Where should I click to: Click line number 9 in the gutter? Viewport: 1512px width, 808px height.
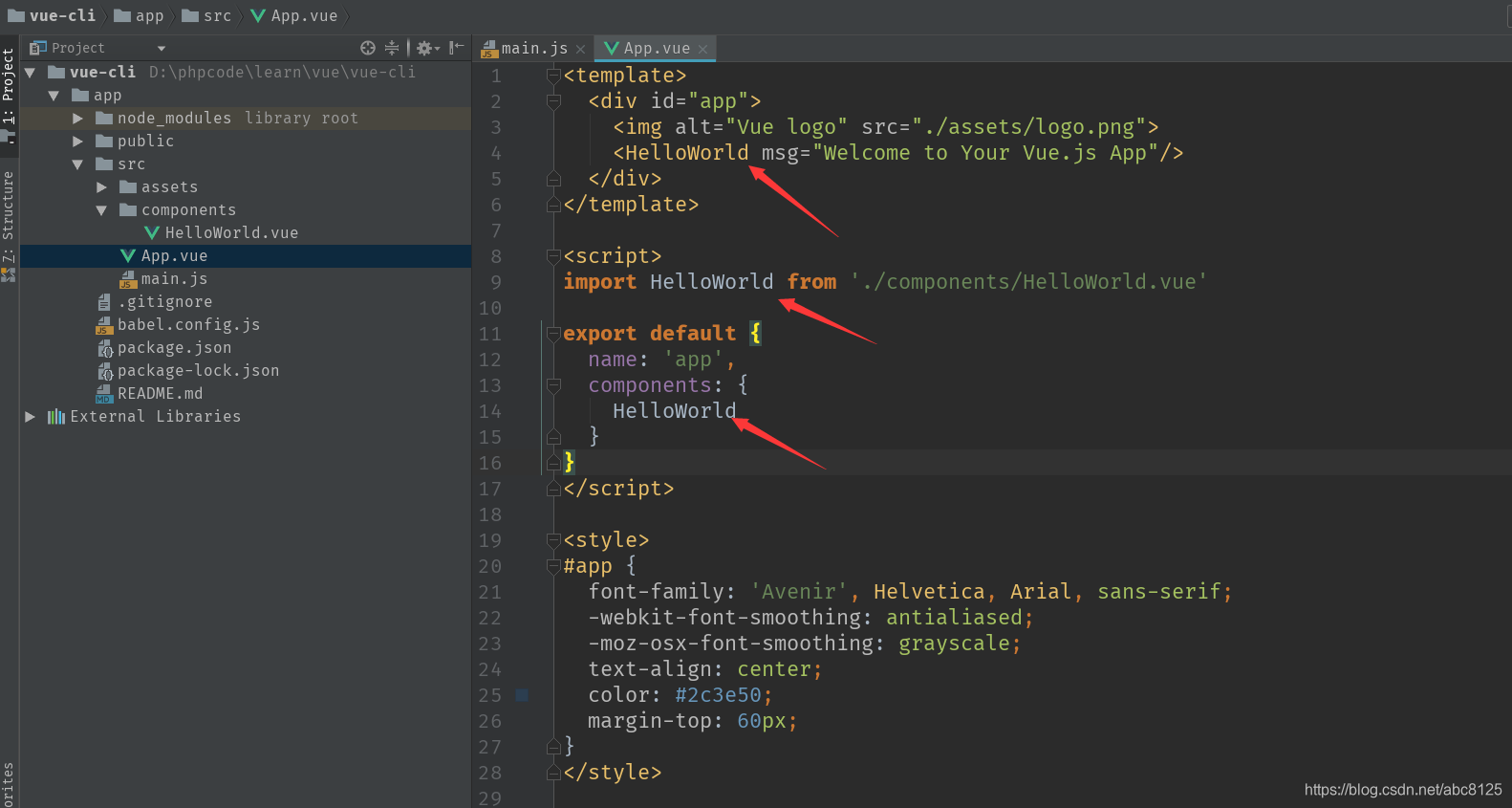click(x=496, y=282)
